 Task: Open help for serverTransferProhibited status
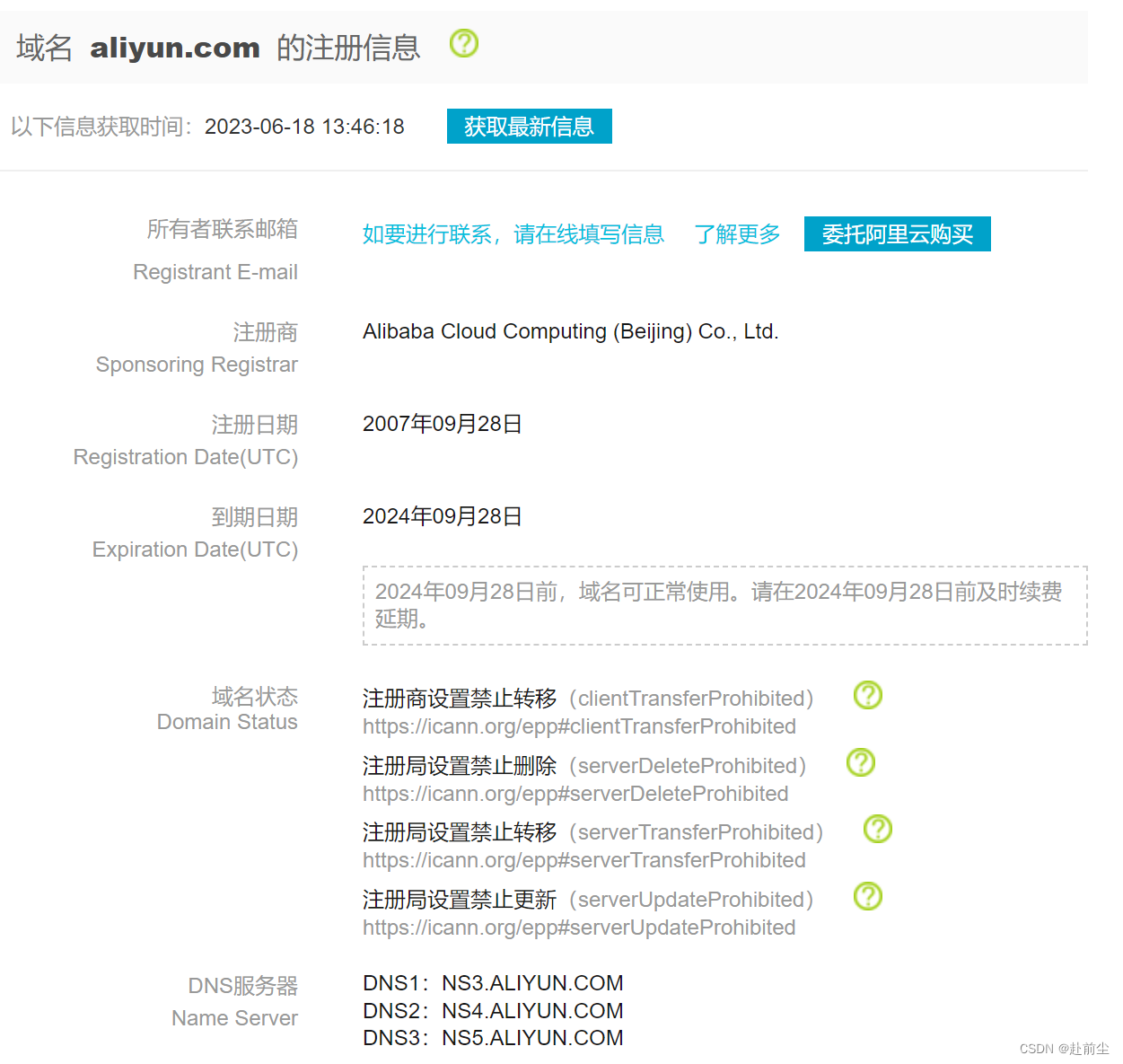[x=878, y=829]
